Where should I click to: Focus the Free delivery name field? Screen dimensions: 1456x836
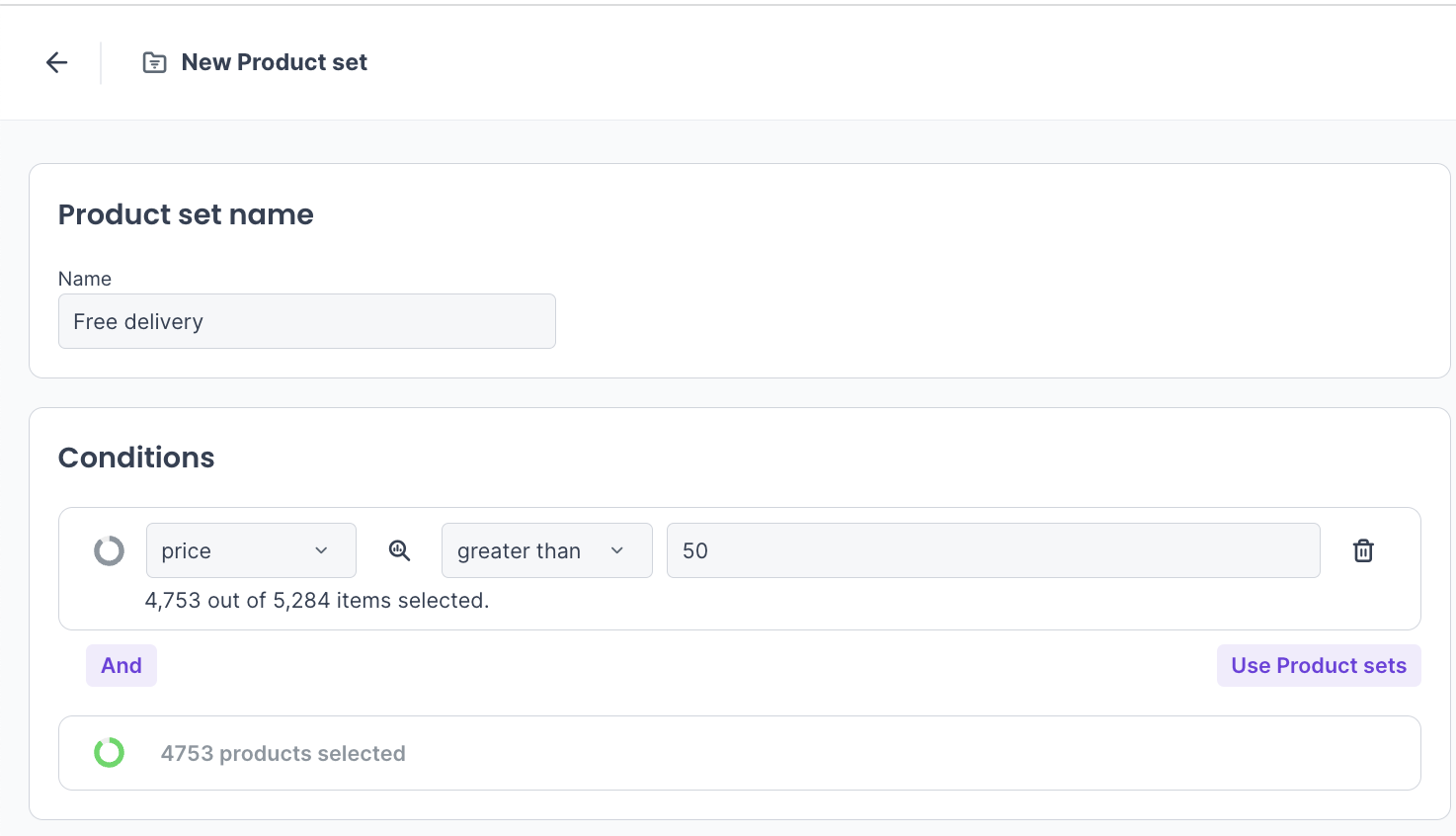[306, 321]
